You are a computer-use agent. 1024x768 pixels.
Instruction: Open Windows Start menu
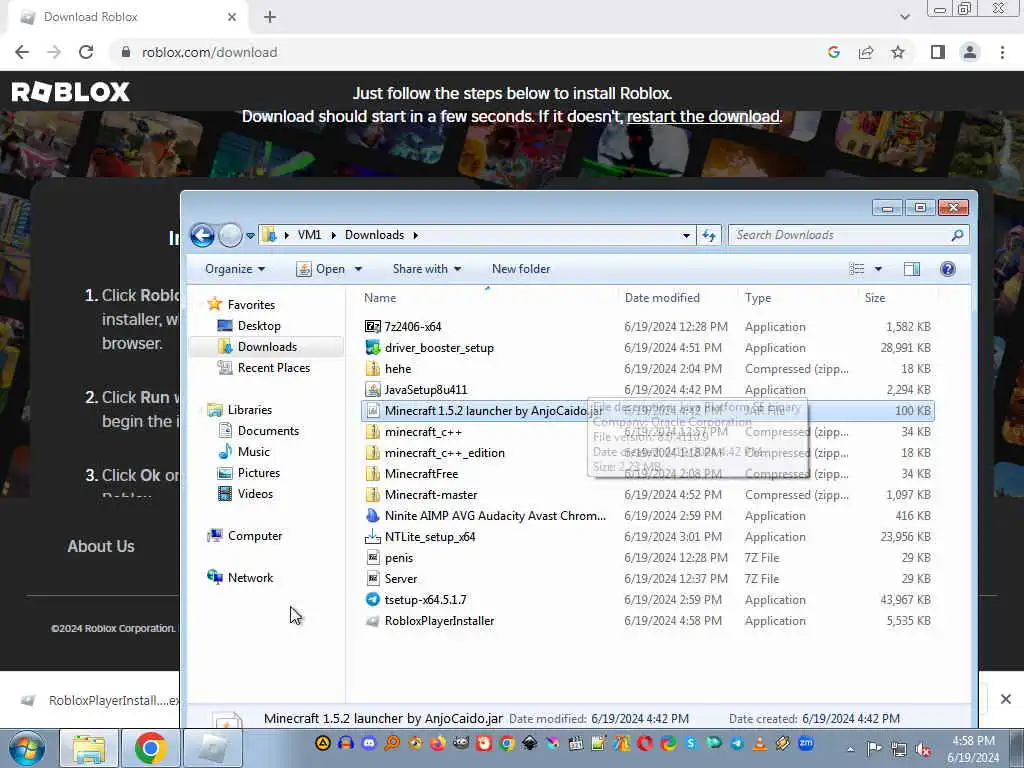coord(27,748)
